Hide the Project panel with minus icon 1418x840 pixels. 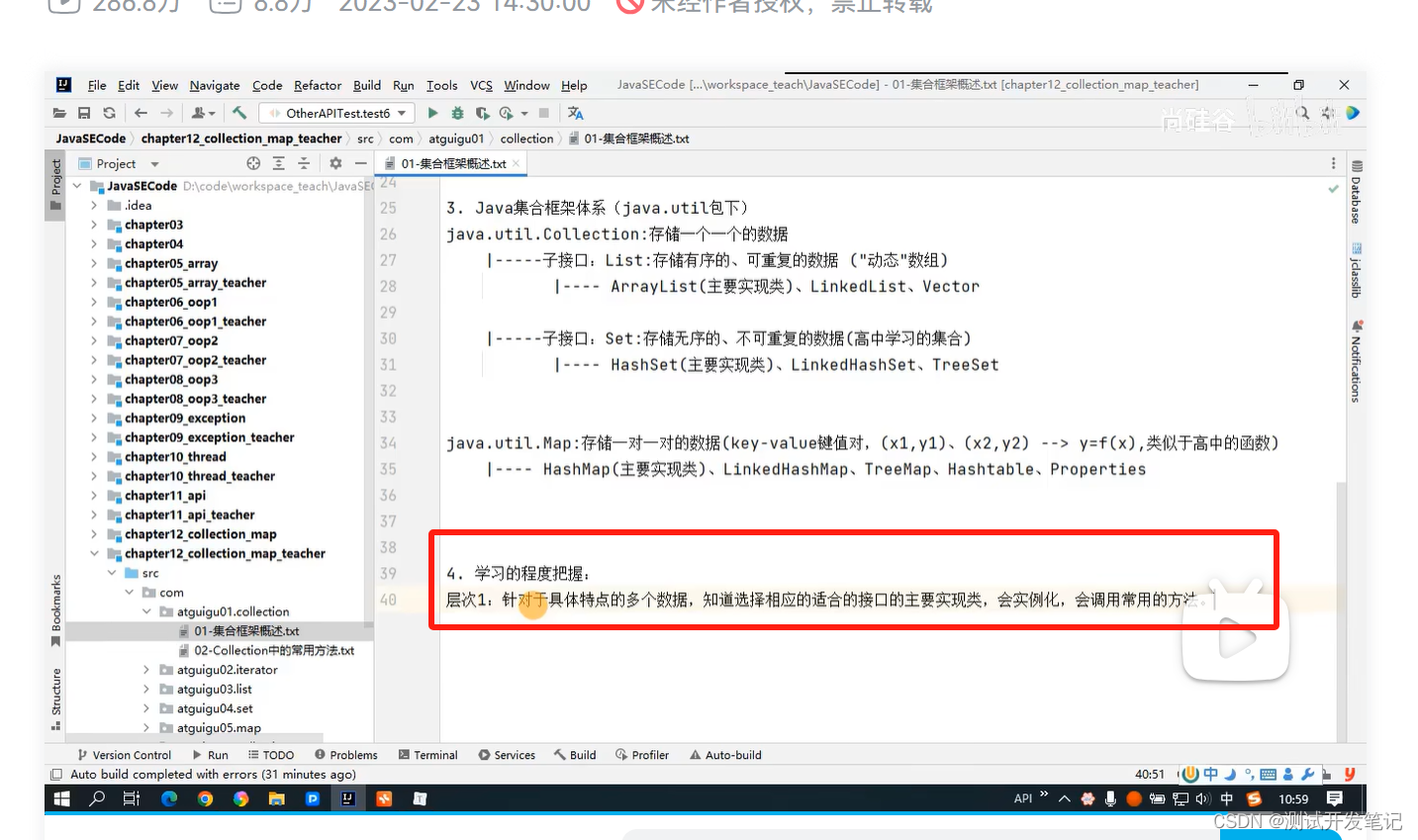361,163
